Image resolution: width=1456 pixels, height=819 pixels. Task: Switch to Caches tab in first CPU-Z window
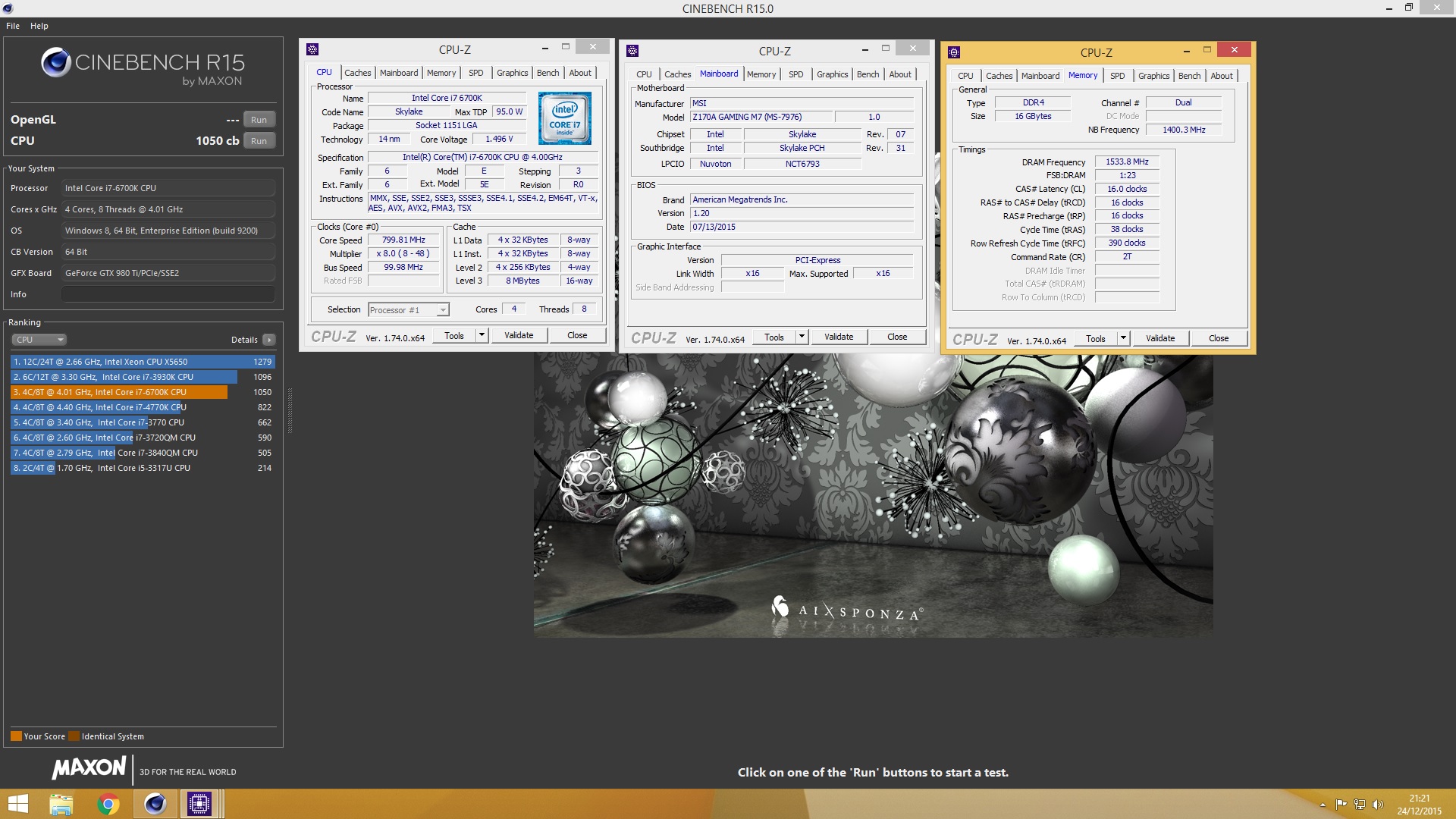click(357, 73)
